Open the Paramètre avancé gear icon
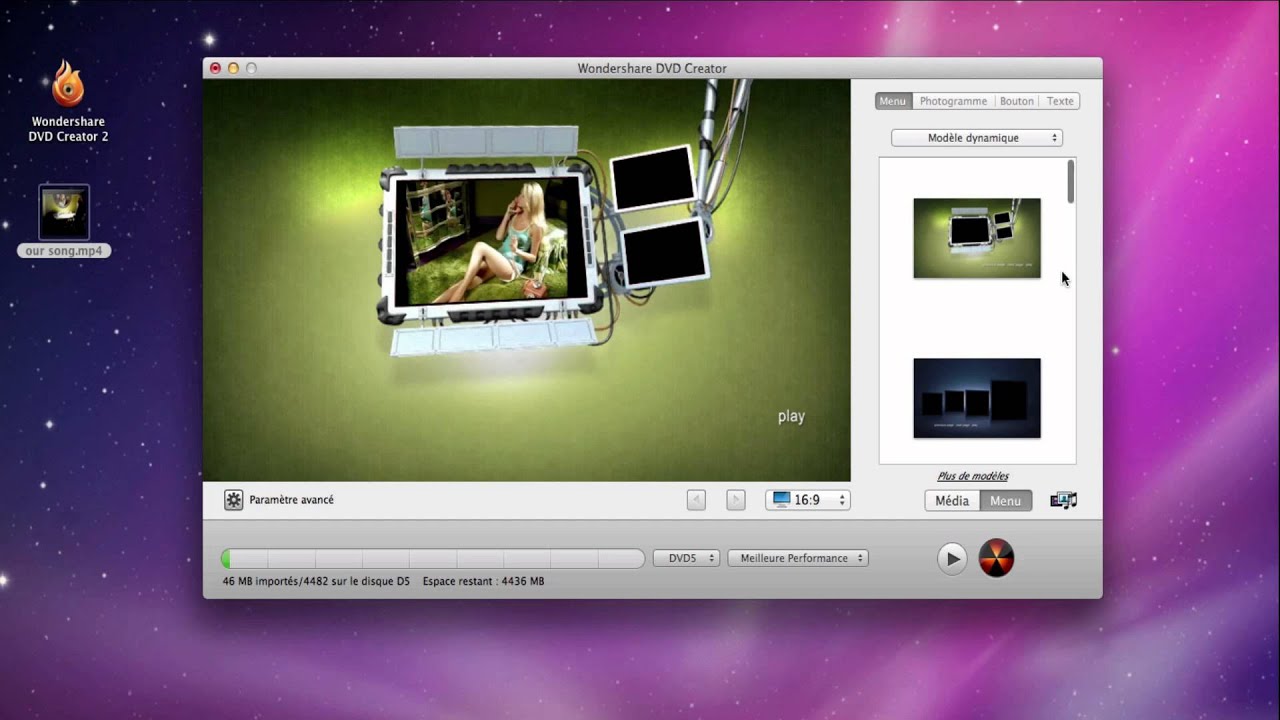This screenshot has width=1280, height=720. coord(233,500)
